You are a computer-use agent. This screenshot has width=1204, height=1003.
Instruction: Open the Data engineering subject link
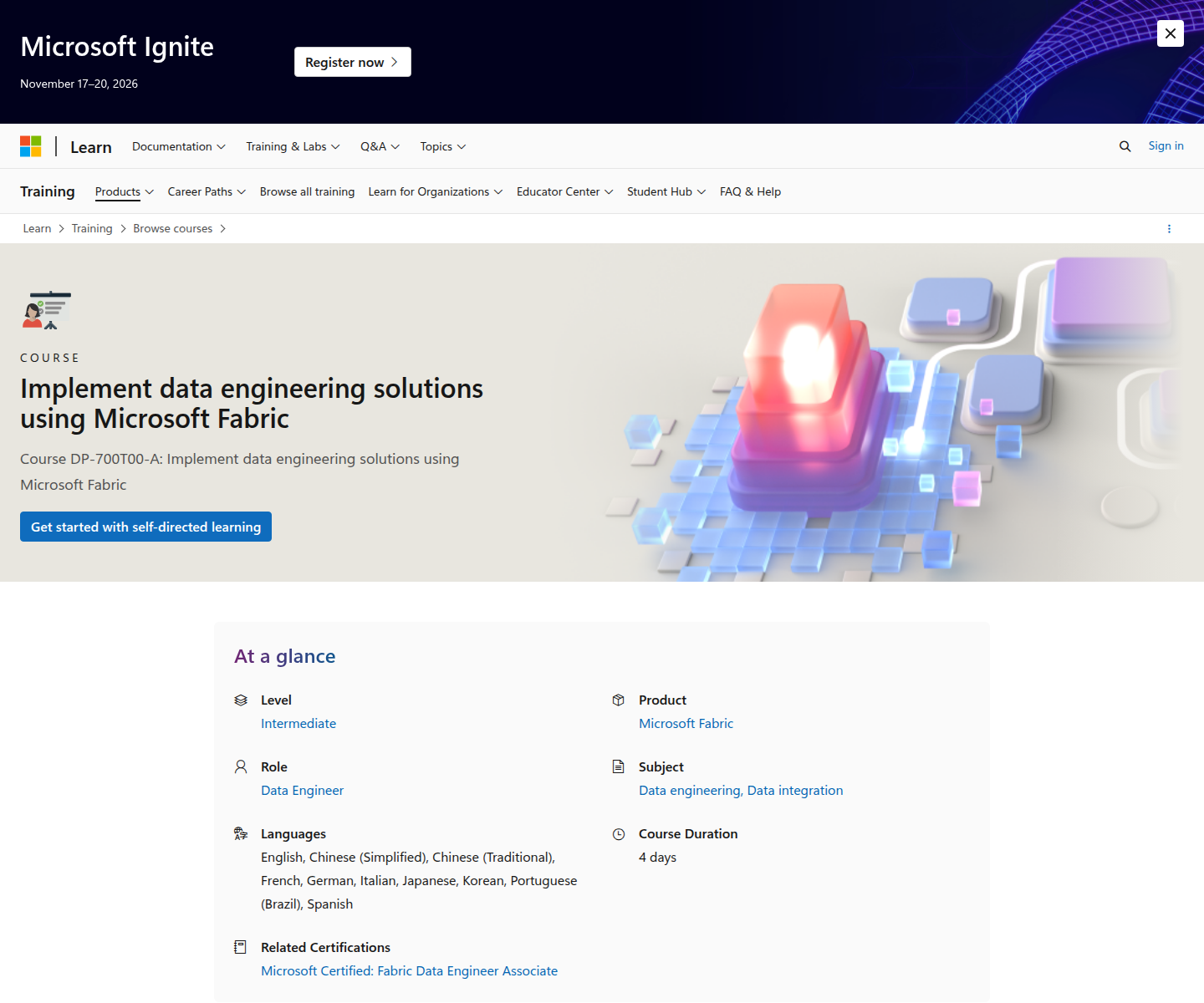pos(690,791)
